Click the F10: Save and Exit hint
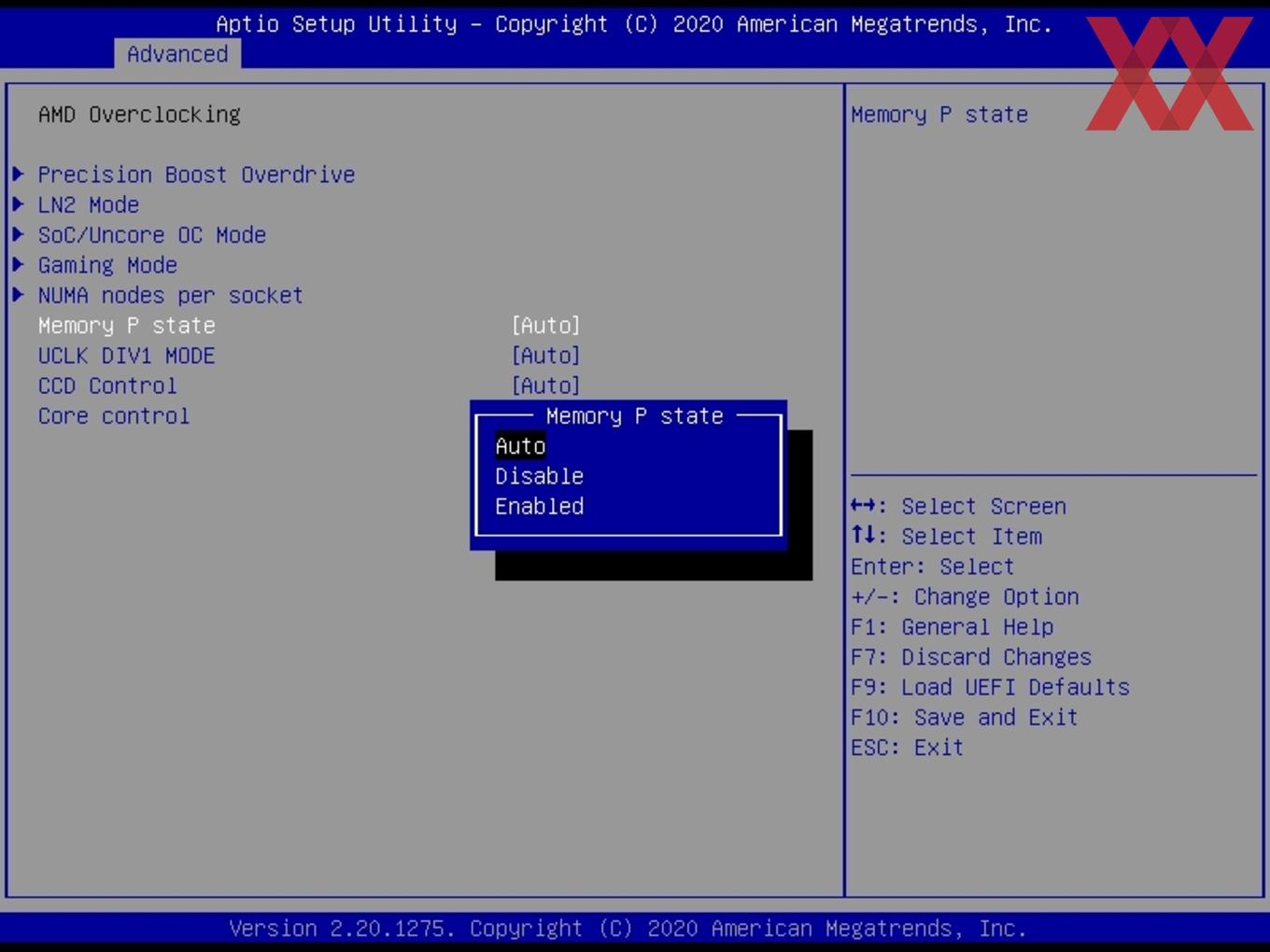 click(965, 717)
